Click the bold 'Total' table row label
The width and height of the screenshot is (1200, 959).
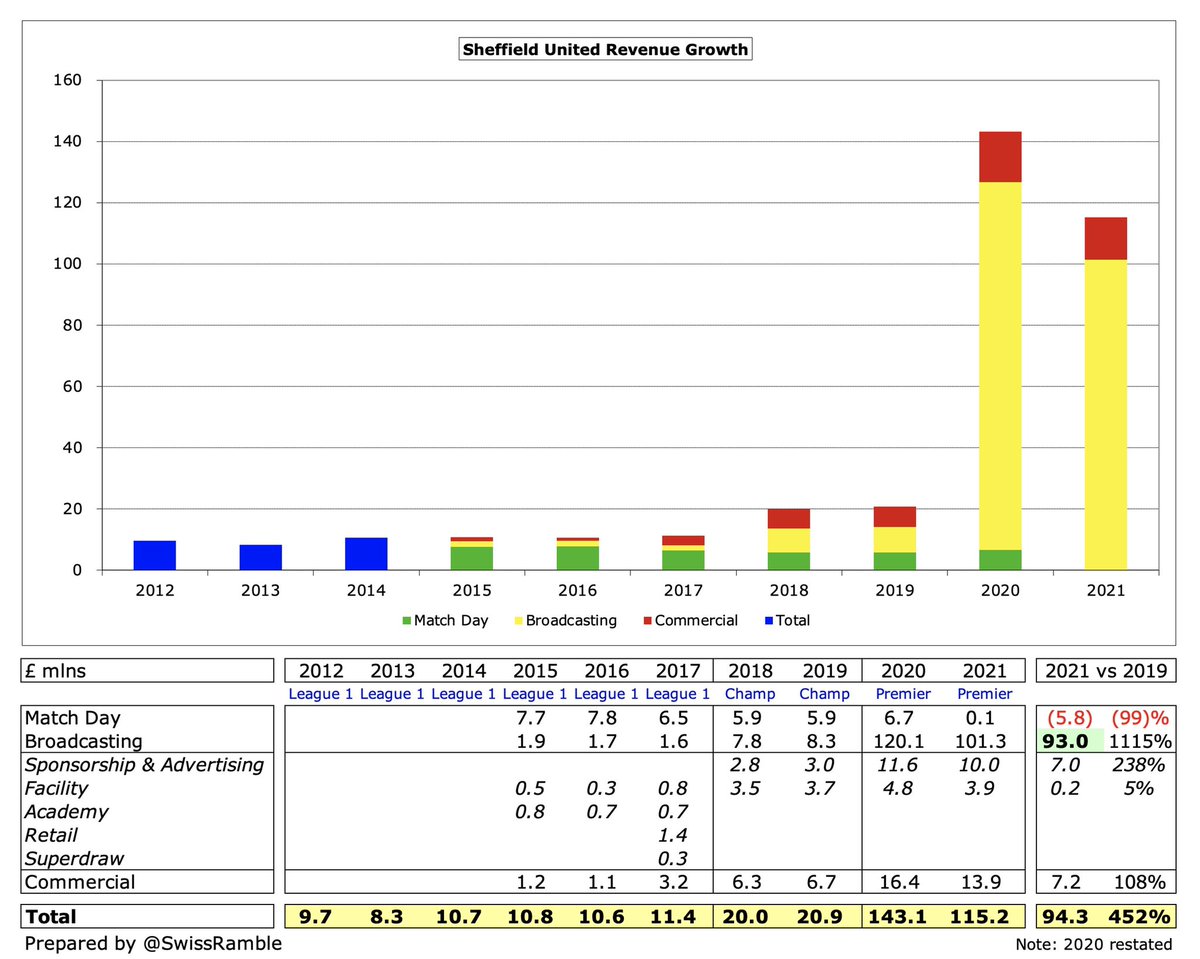point(53,916)
